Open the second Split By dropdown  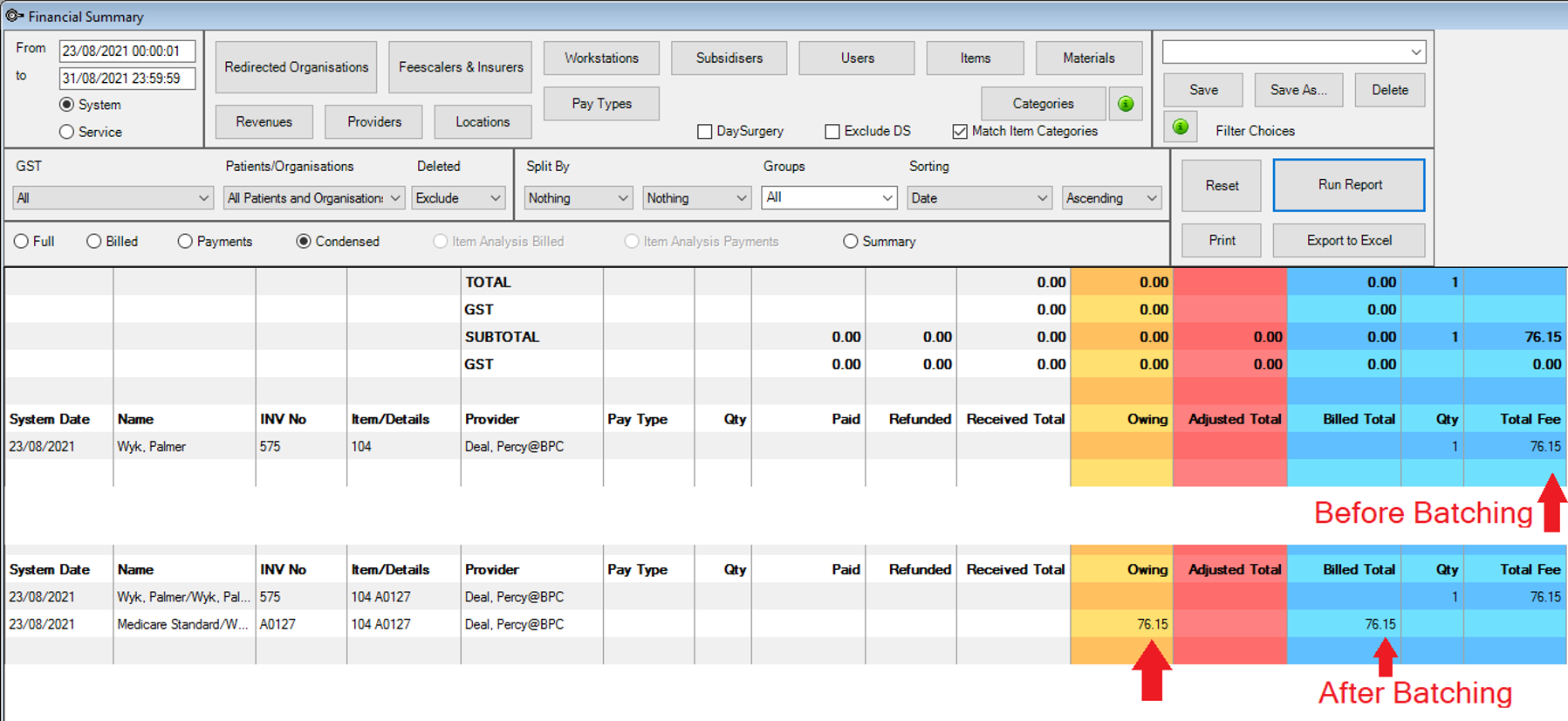(x=696, y=198)
